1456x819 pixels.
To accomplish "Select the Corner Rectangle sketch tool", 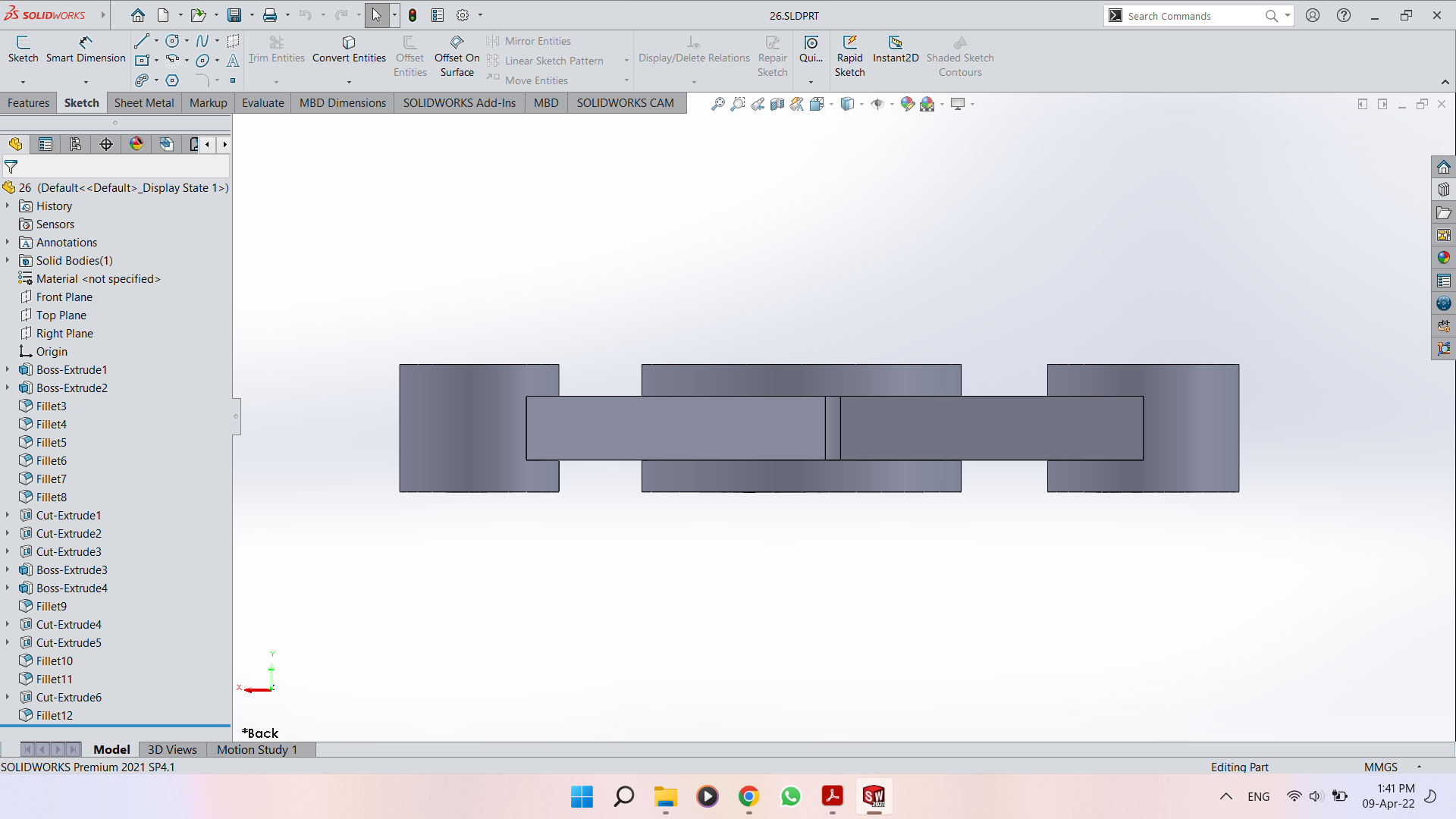I will [142, 60].
